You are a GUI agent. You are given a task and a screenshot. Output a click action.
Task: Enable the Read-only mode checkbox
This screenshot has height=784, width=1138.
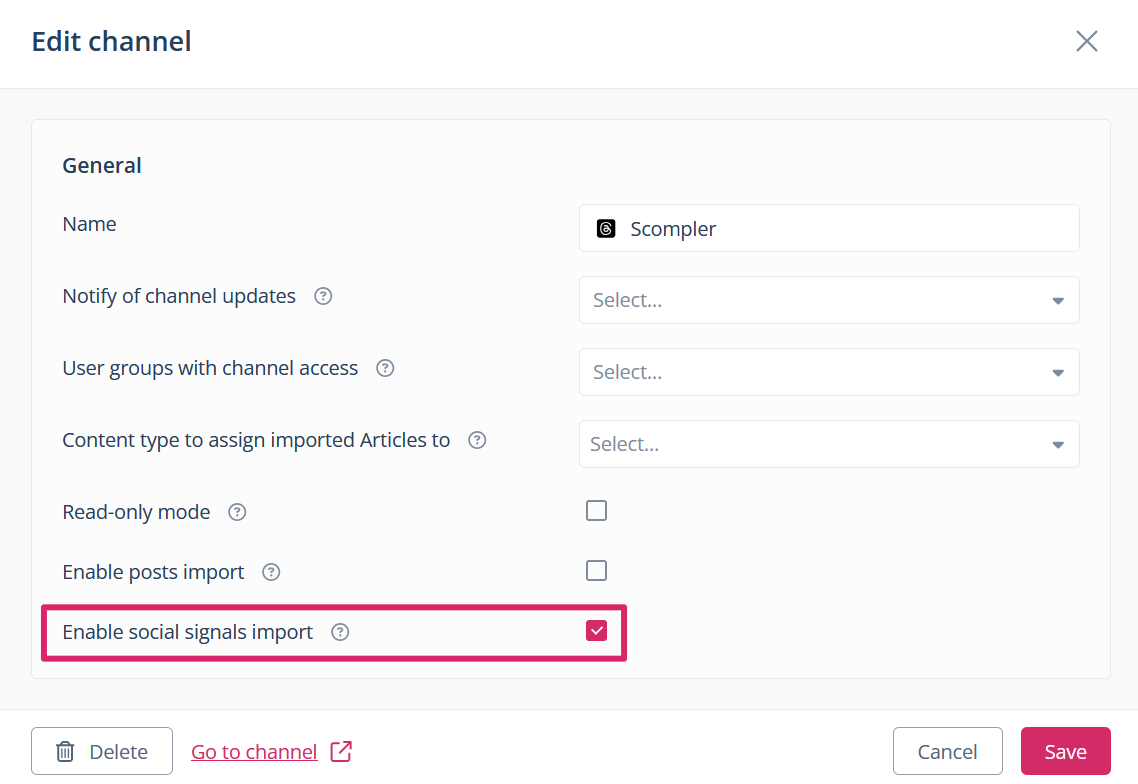(596, 511)
